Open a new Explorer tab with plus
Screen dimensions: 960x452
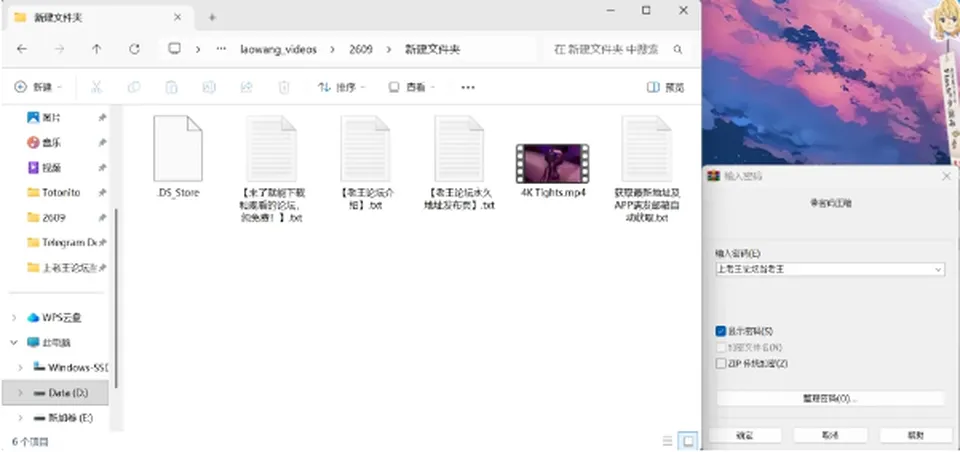click(212, 17)
